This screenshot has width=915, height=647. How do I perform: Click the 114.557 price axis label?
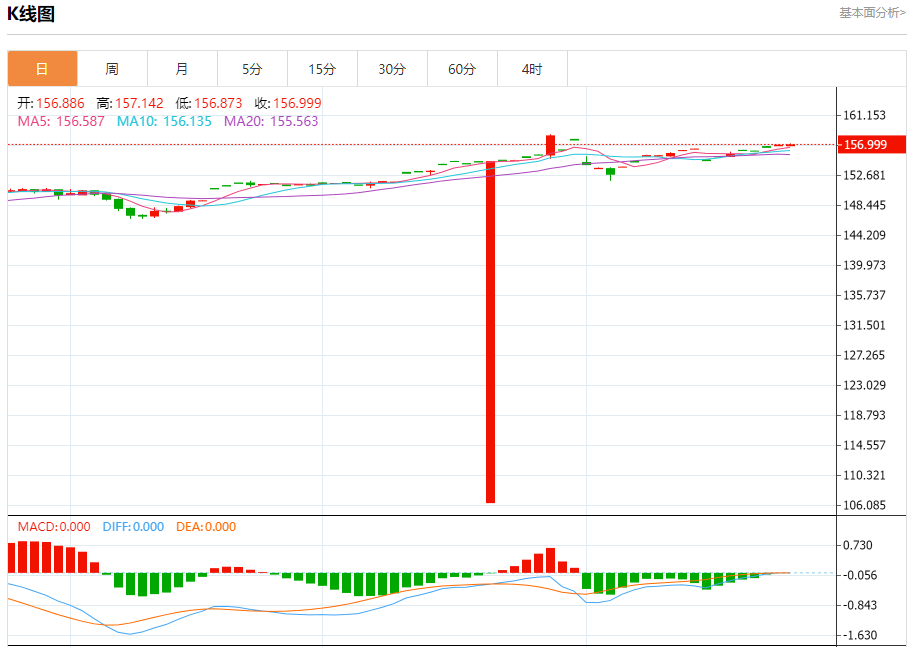coord(864,446)
